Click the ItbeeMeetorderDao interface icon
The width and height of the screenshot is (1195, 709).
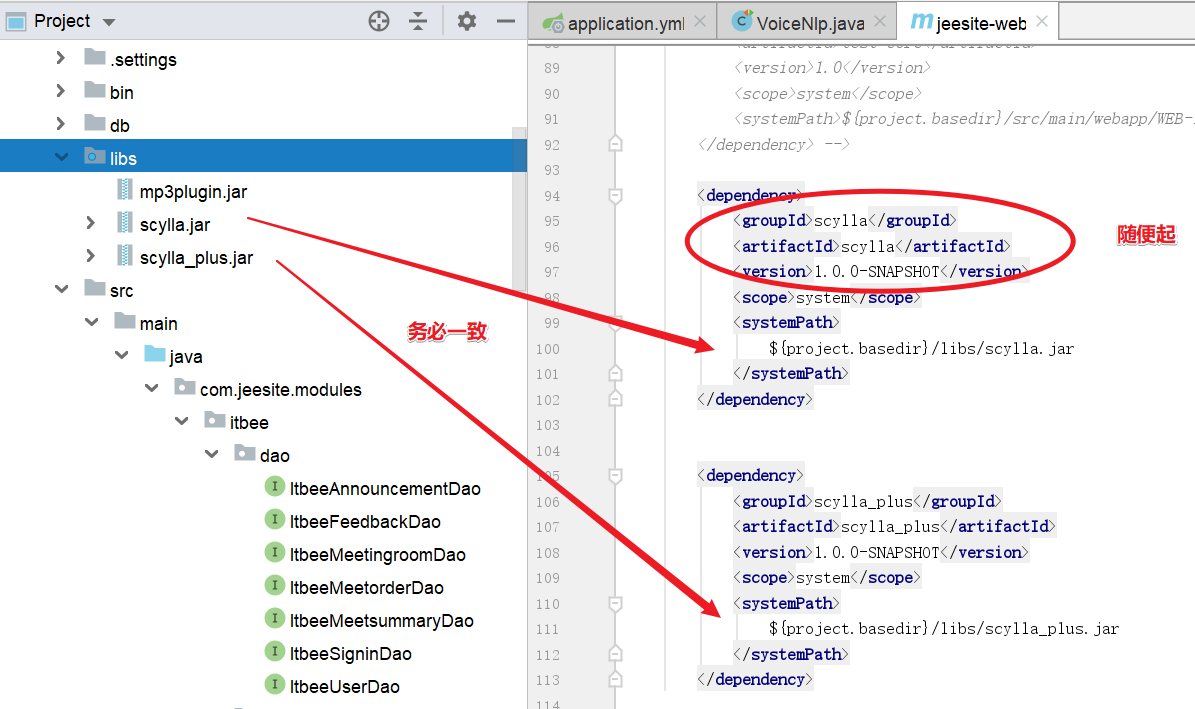click(274, 585)
